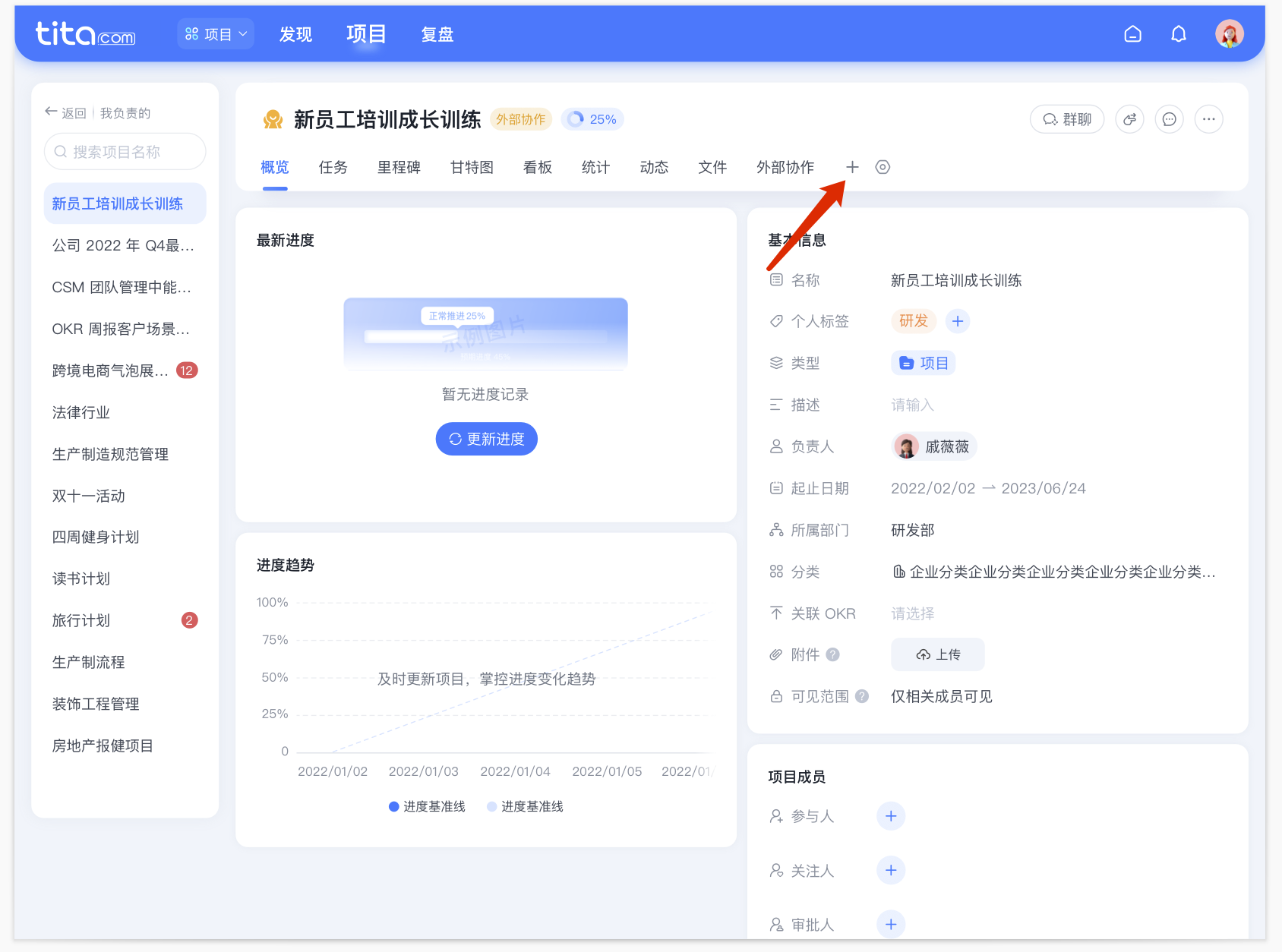
Task: Expand the 项目 dropdown in the navbar
Action: [216, 33]
